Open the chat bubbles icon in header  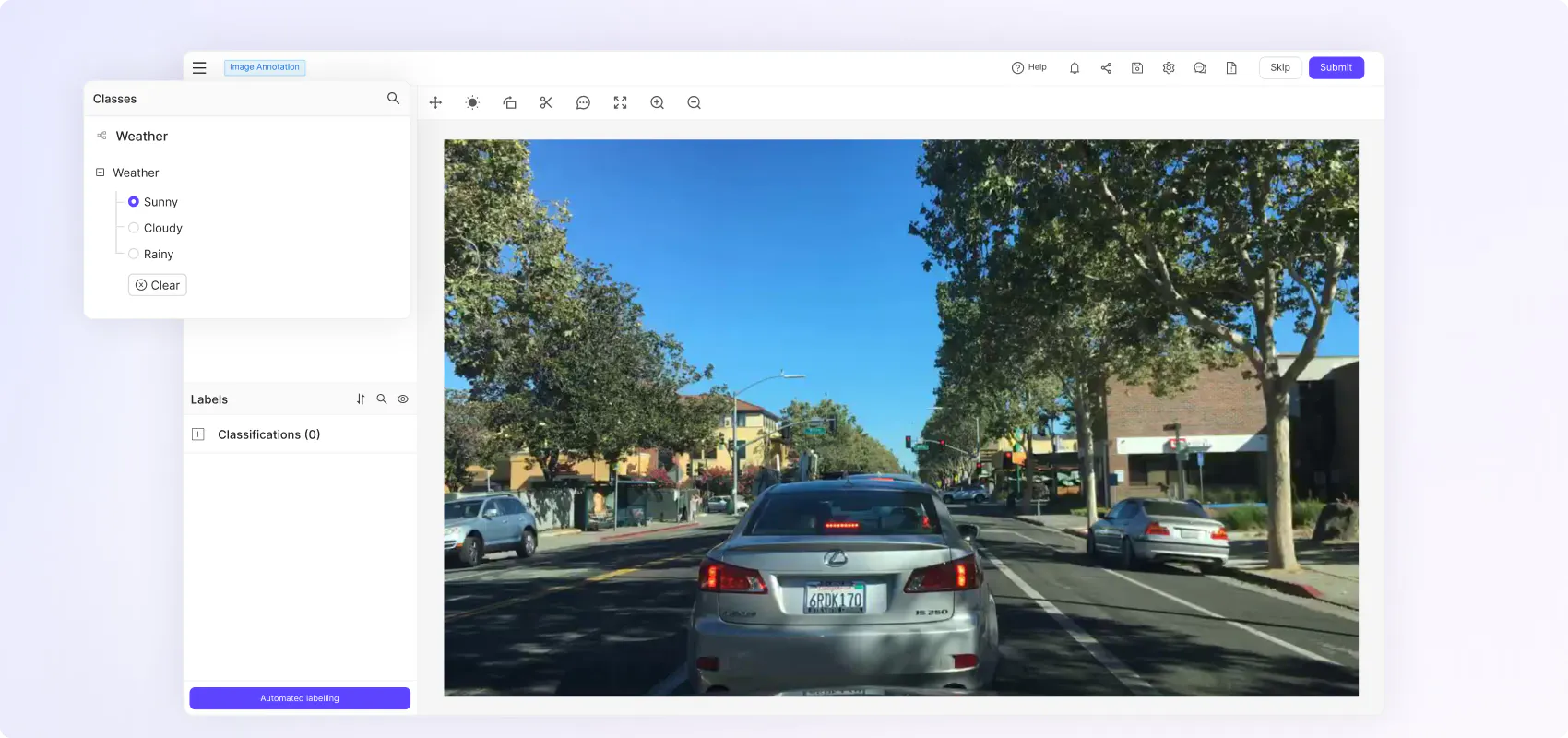pos(1200,67)
